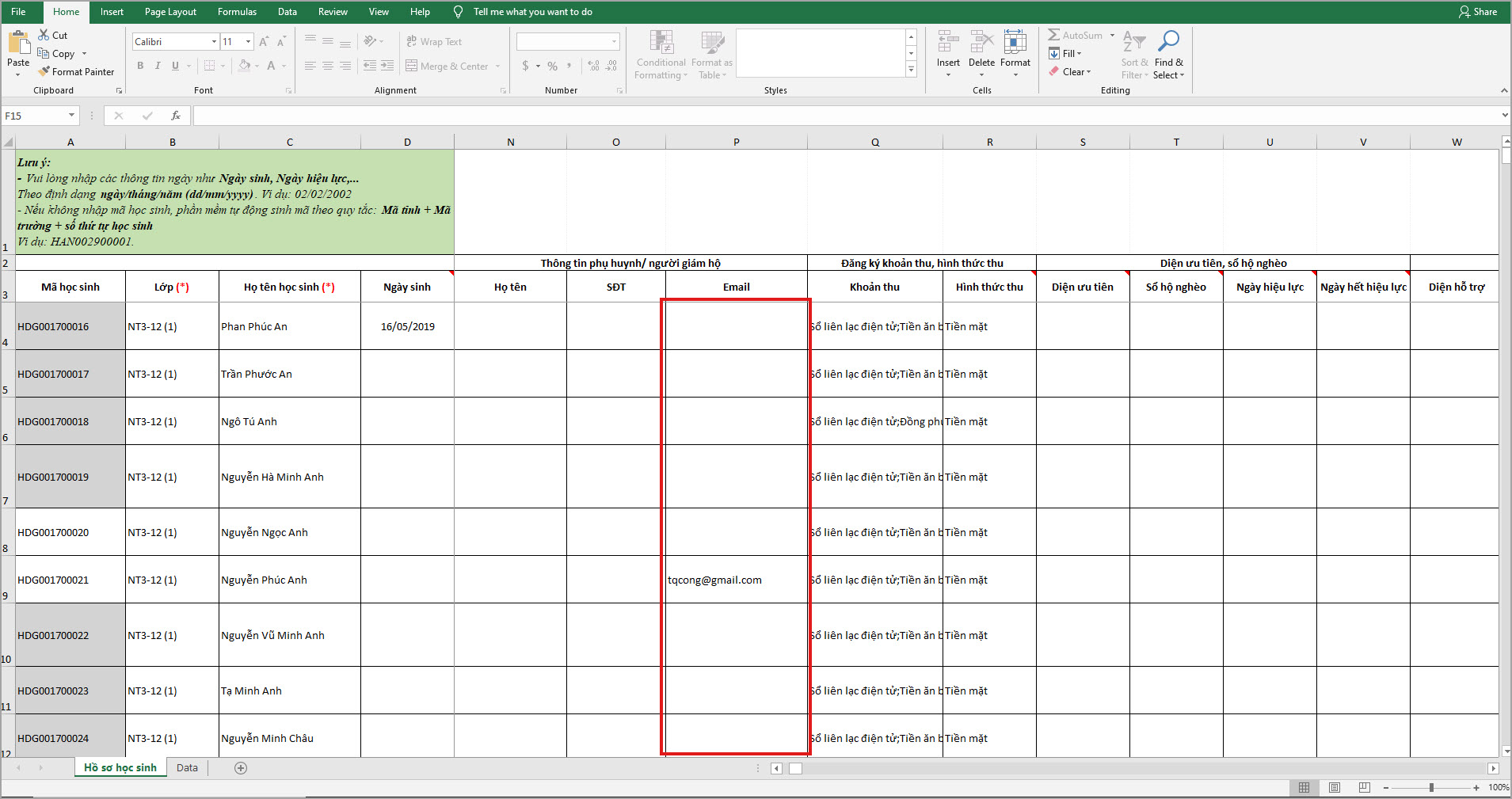Switch to the Page Layout ribbon tab
The height and width of the screenshot is (799, 1512).
[x=170, y=12]
